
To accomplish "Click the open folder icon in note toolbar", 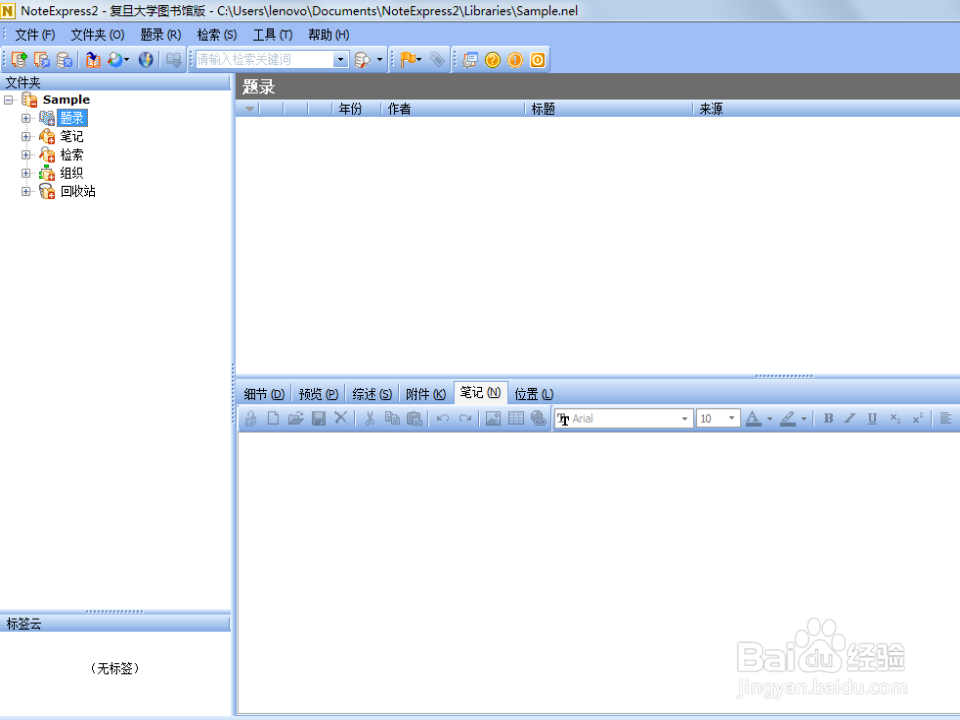I will click(x=296, y=418).
